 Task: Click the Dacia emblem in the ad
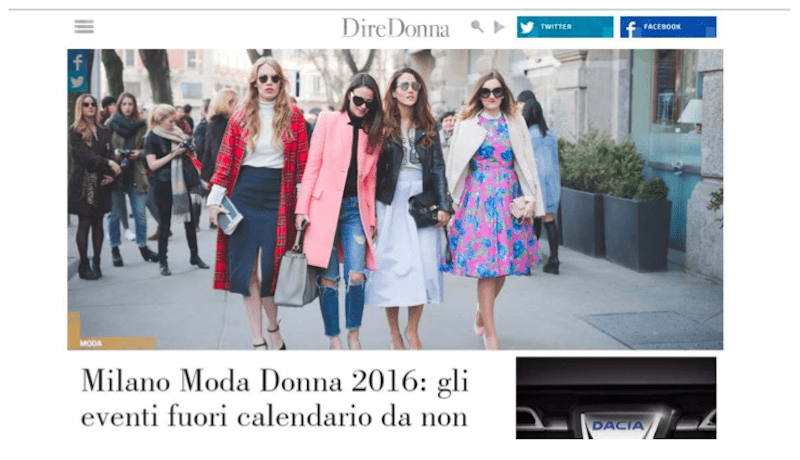[x=618, y=425]
